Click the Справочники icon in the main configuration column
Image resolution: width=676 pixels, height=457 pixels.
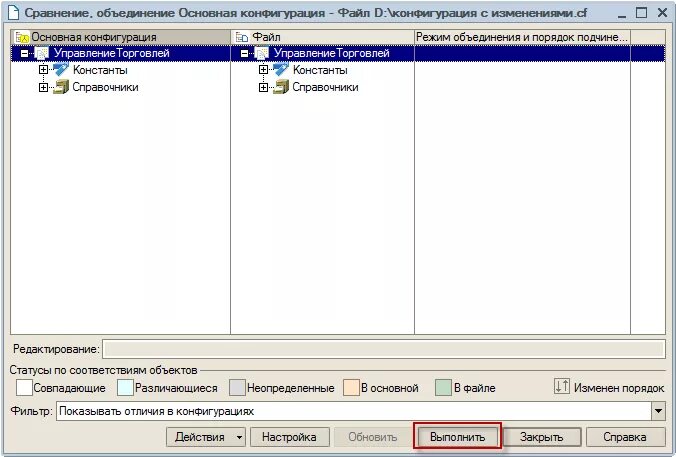pos(61,87)
